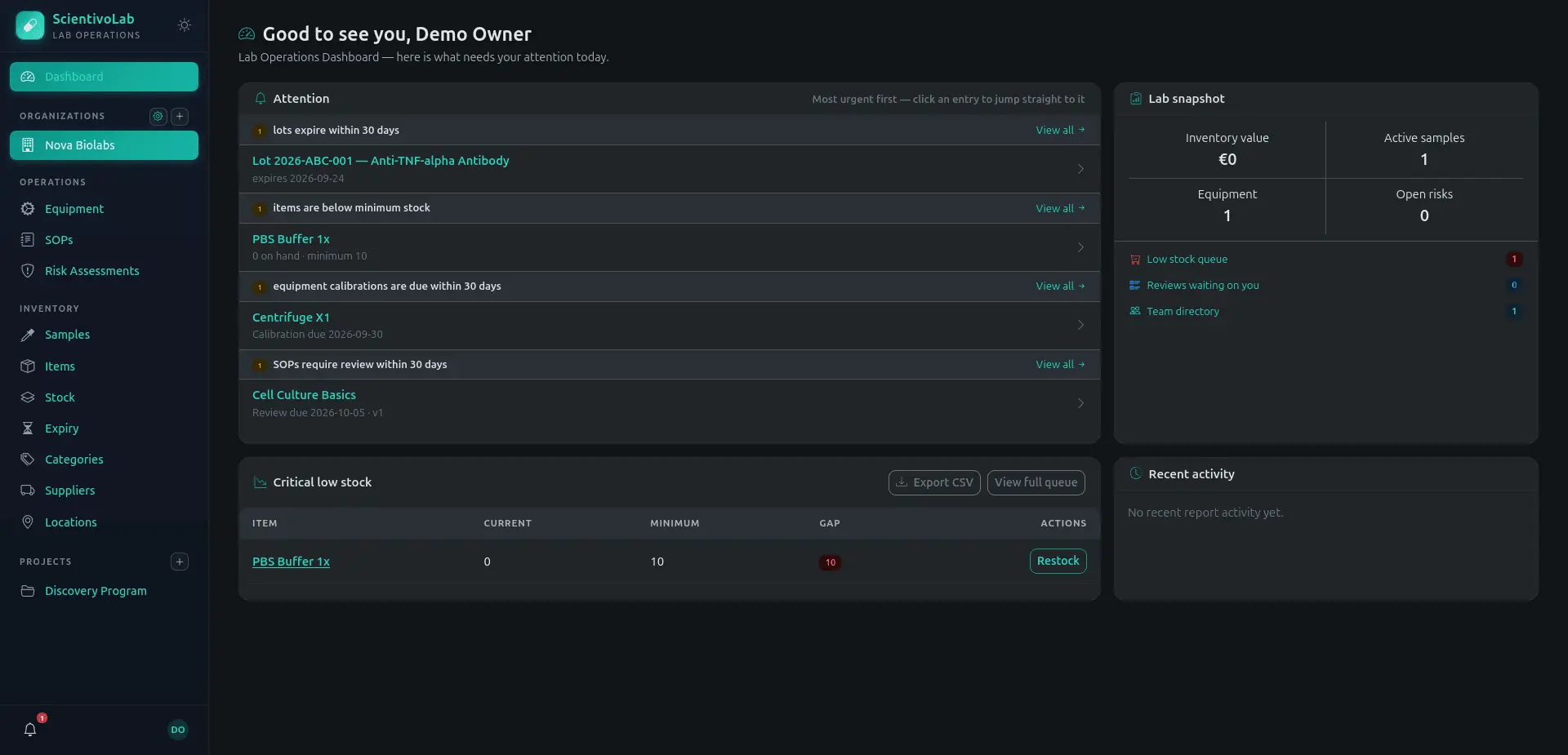Open Items inventory page

tap(104, 366)
